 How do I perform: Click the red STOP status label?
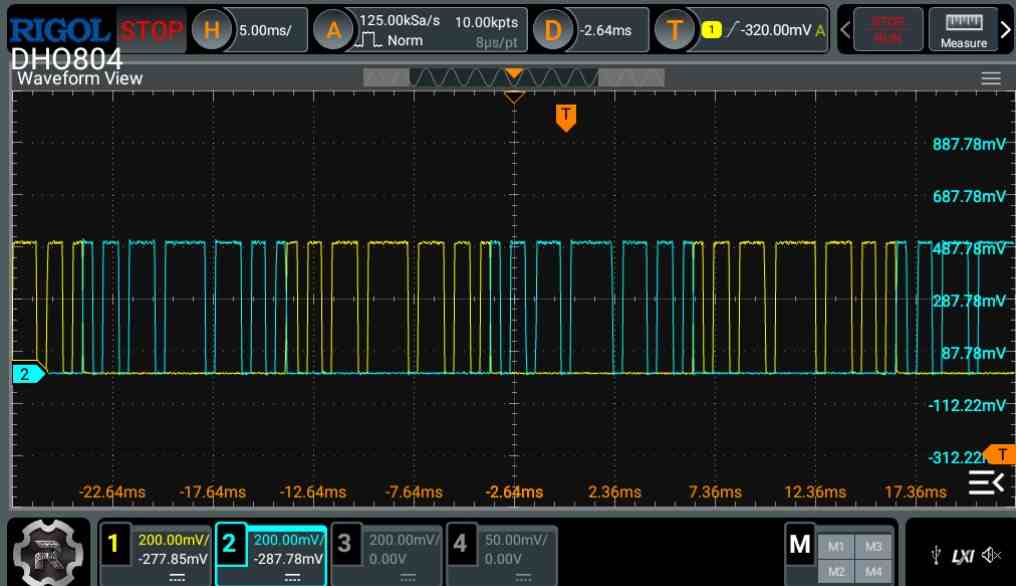tap(152, 30)
